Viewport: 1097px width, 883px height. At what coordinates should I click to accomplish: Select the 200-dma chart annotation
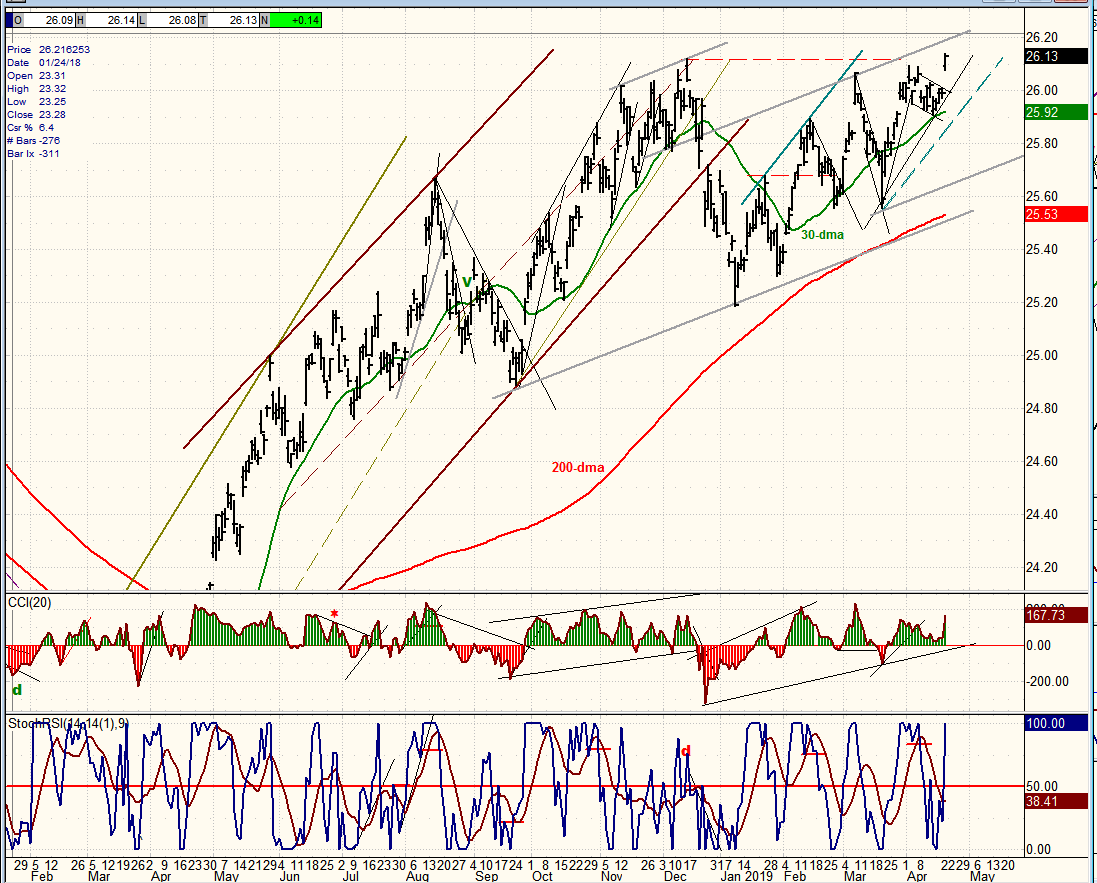[578, 467]
